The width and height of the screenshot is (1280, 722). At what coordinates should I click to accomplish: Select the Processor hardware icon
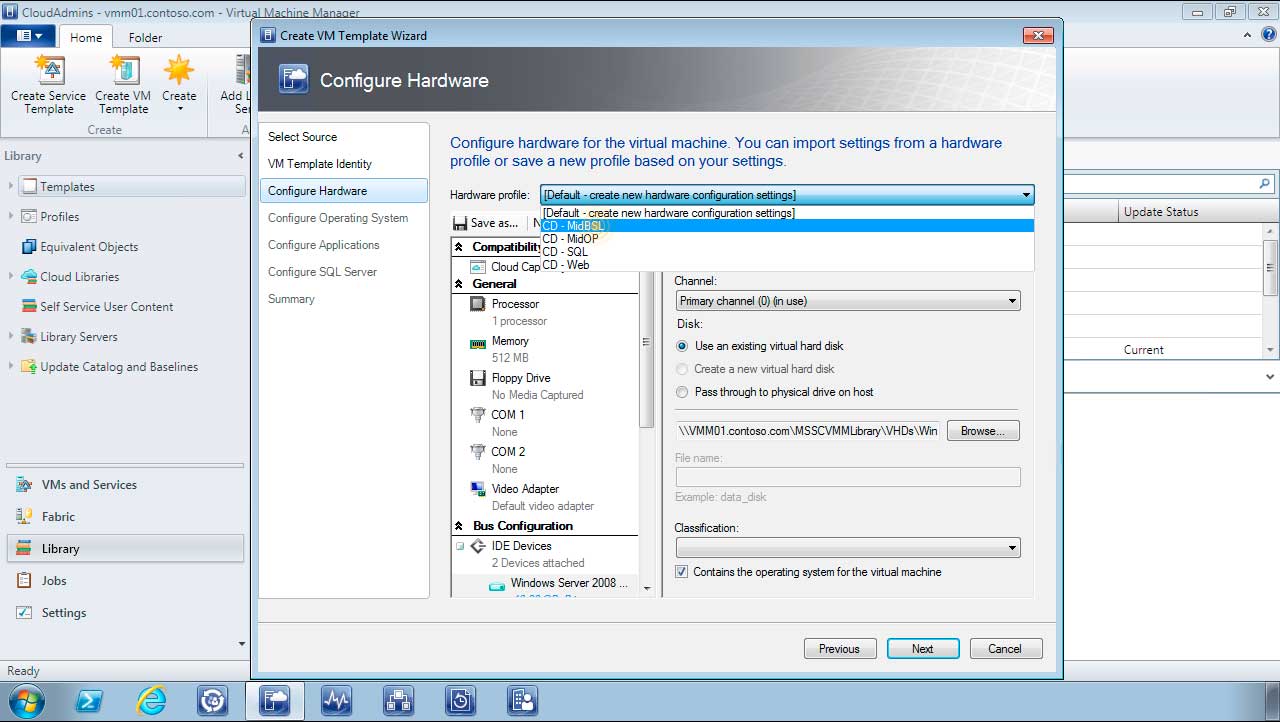tap(478, 304)
